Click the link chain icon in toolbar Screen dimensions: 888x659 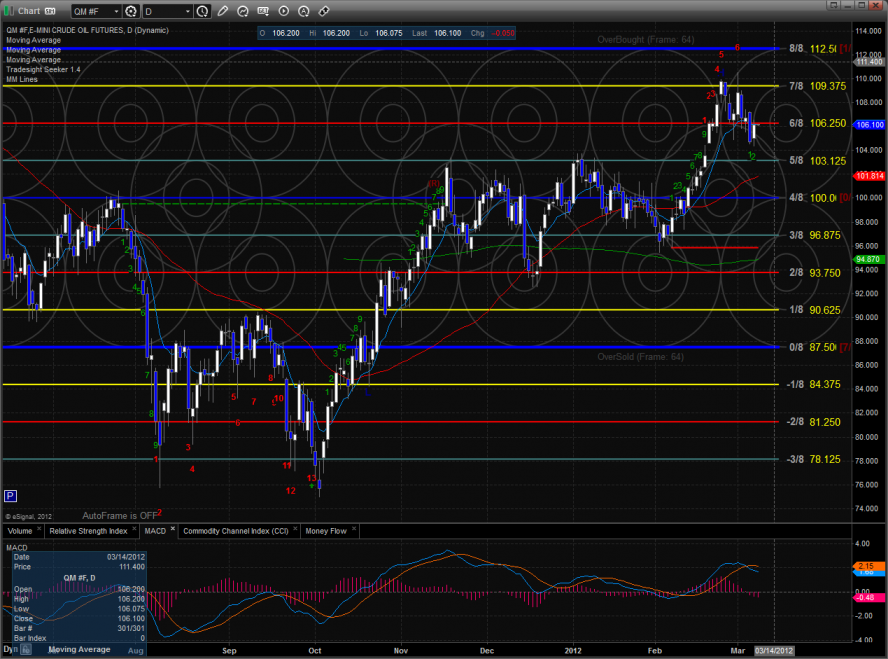click(324, 11)
